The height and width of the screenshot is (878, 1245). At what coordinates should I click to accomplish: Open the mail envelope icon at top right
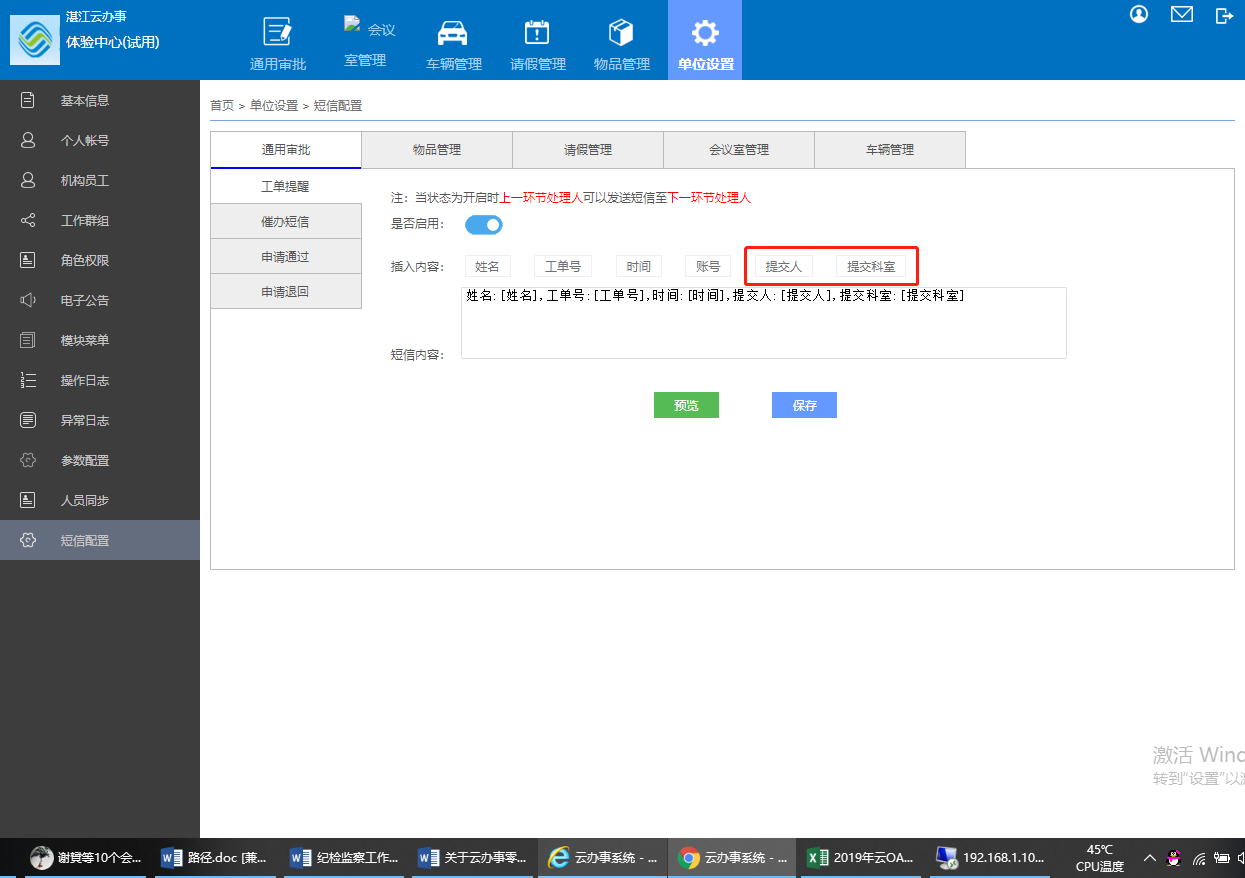pos(1182,15)
